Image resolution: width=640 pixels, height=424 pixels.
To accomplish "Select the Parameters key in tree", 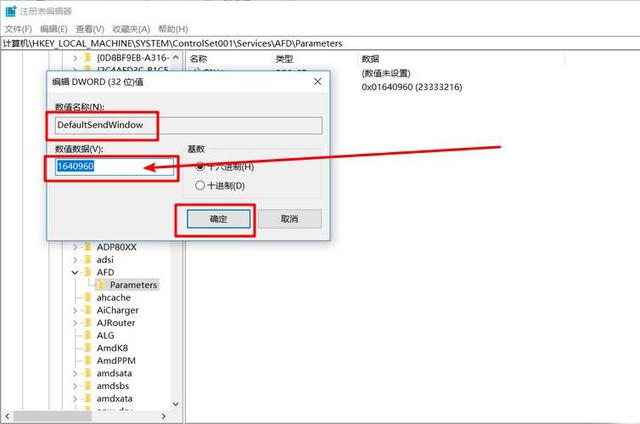I will click(133, 285).
